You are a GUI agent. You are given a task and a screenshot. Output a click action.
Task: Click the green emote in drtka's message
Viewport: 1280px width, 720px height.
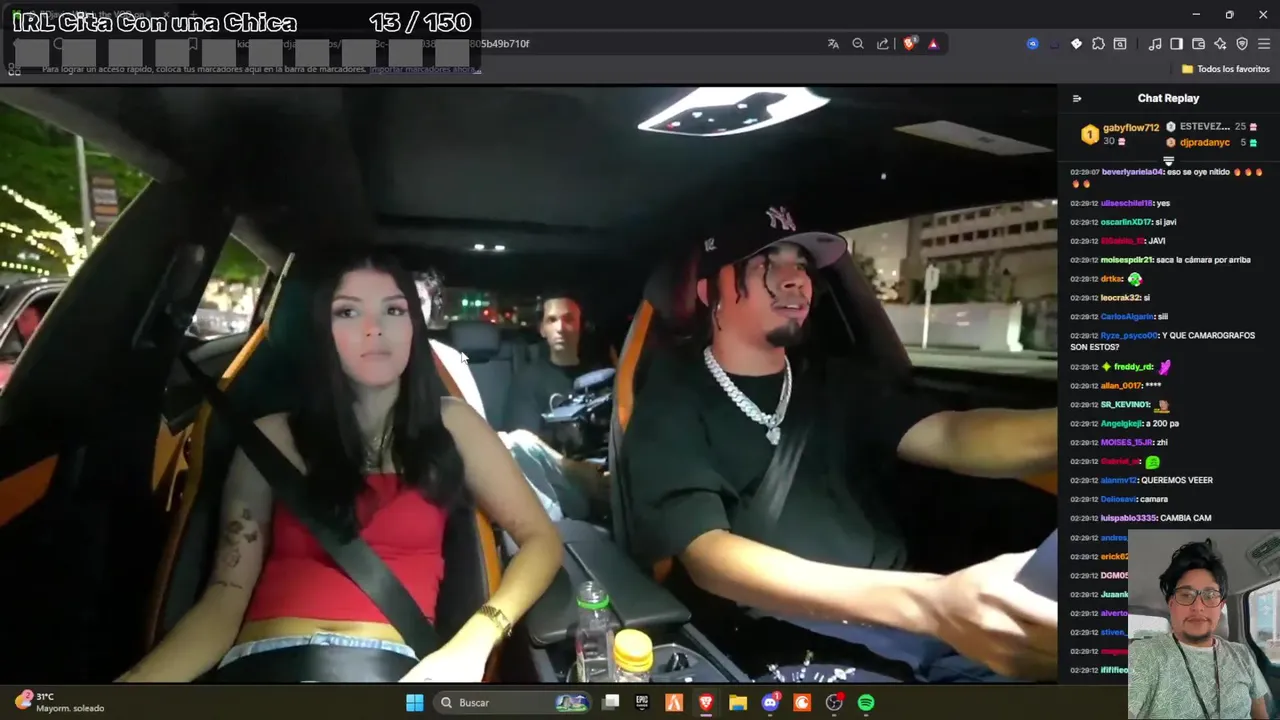[x=1135, y=279]
